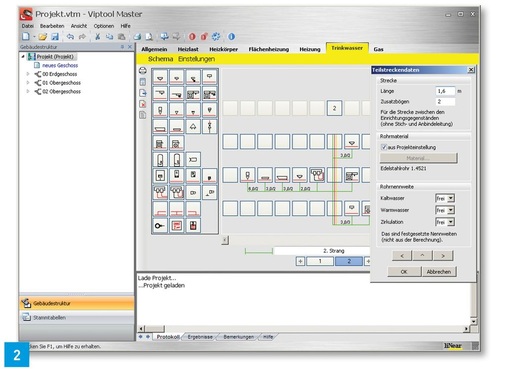This screenshot has width=506, height=369.
Task: Save the project with the floppy disk icon
Action: pyautogui.click(x=55, y=37)
